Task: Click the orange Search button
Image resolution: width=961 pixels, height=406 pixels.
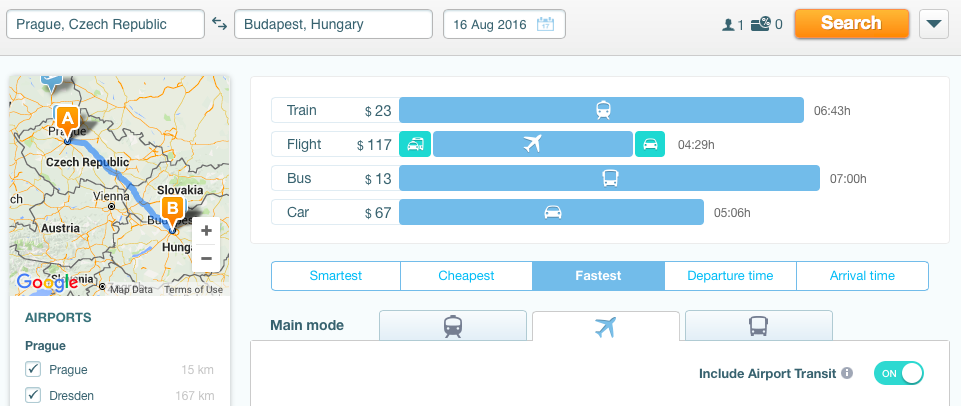Action: (x=851, y=23)
